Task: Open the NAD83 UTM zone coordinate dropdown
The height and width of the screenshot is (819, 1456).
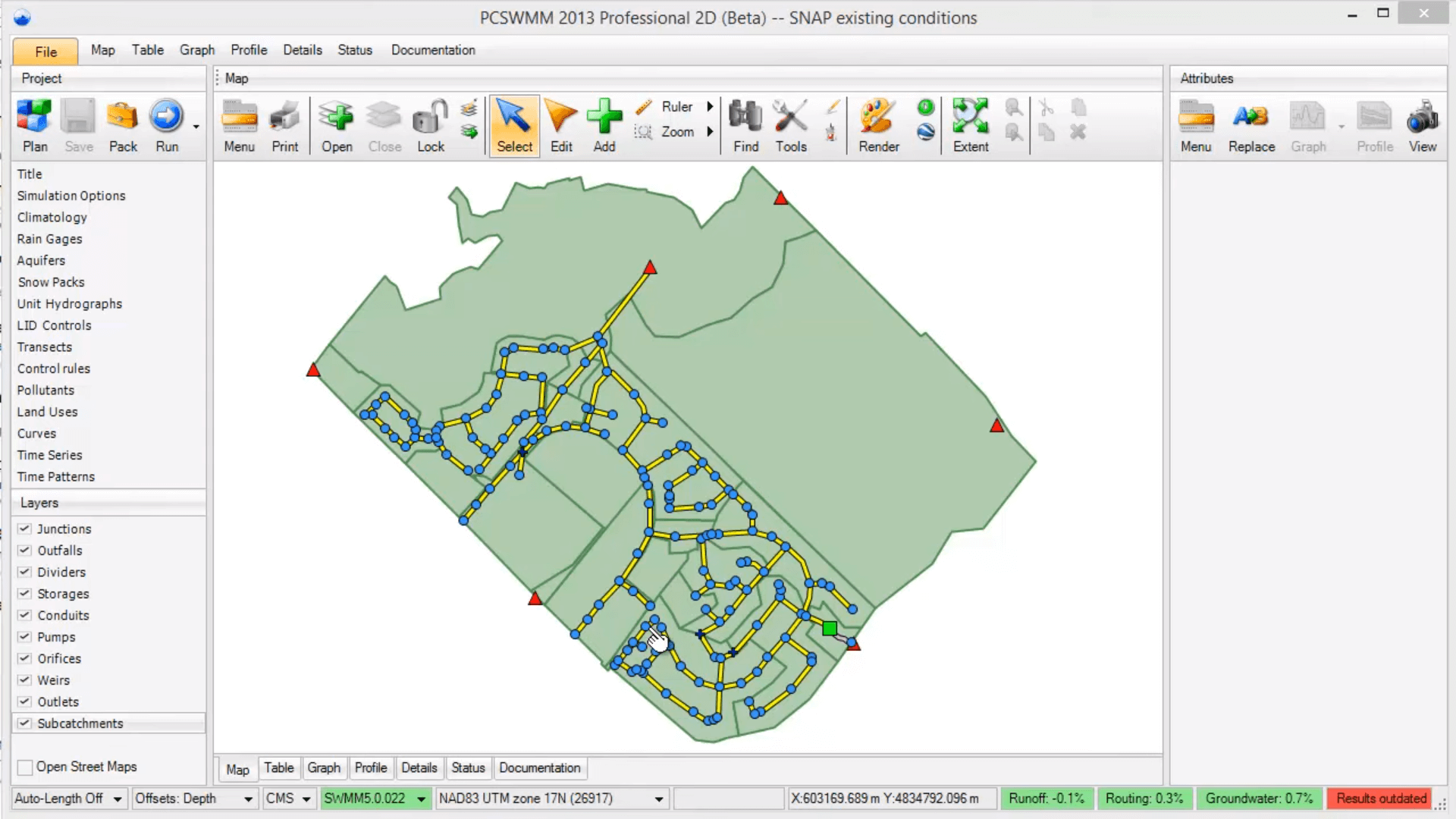Action: click(x=658, y=799)
